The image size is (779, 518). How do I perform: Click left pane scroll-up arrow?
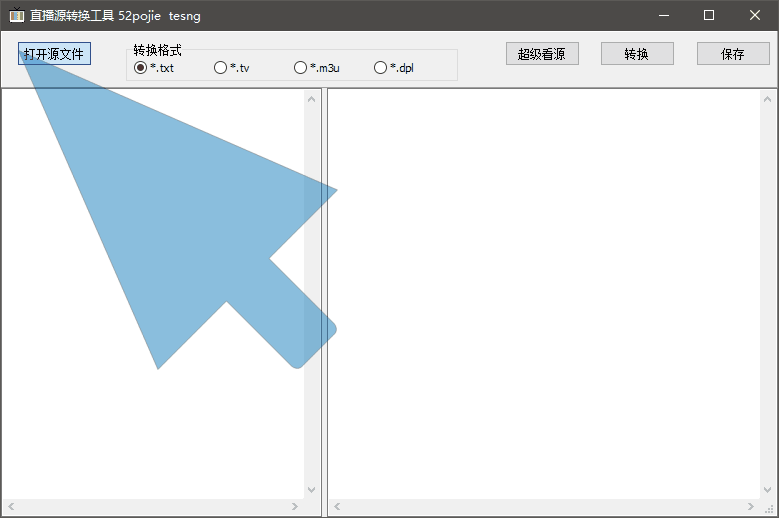click(312, 99)
